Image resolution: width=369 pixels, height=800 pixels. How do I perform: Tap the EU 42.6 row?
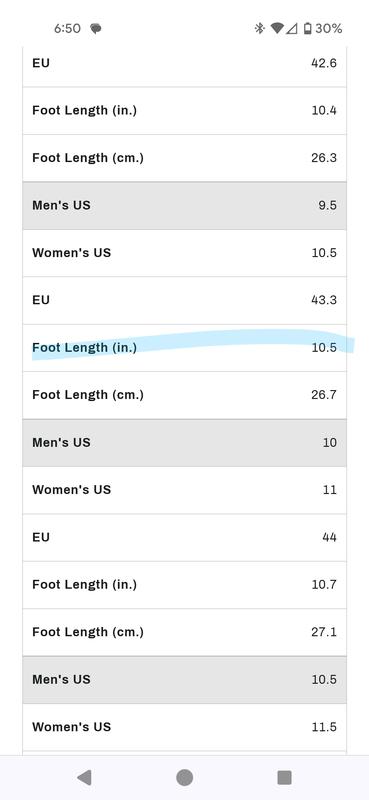tap(184, 64)
